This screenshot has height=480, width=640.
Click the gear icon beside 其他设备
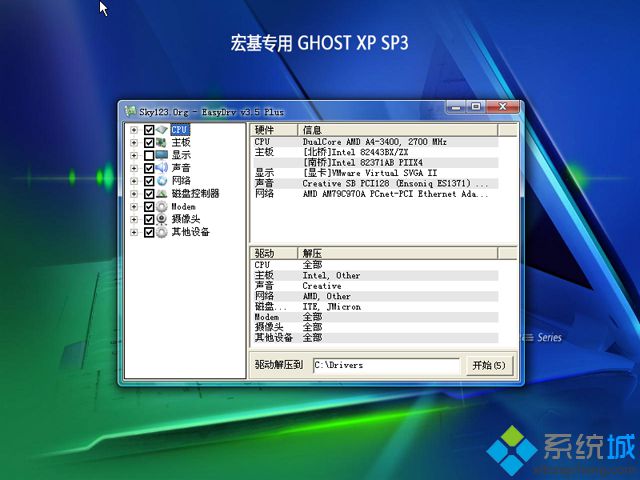162,232
